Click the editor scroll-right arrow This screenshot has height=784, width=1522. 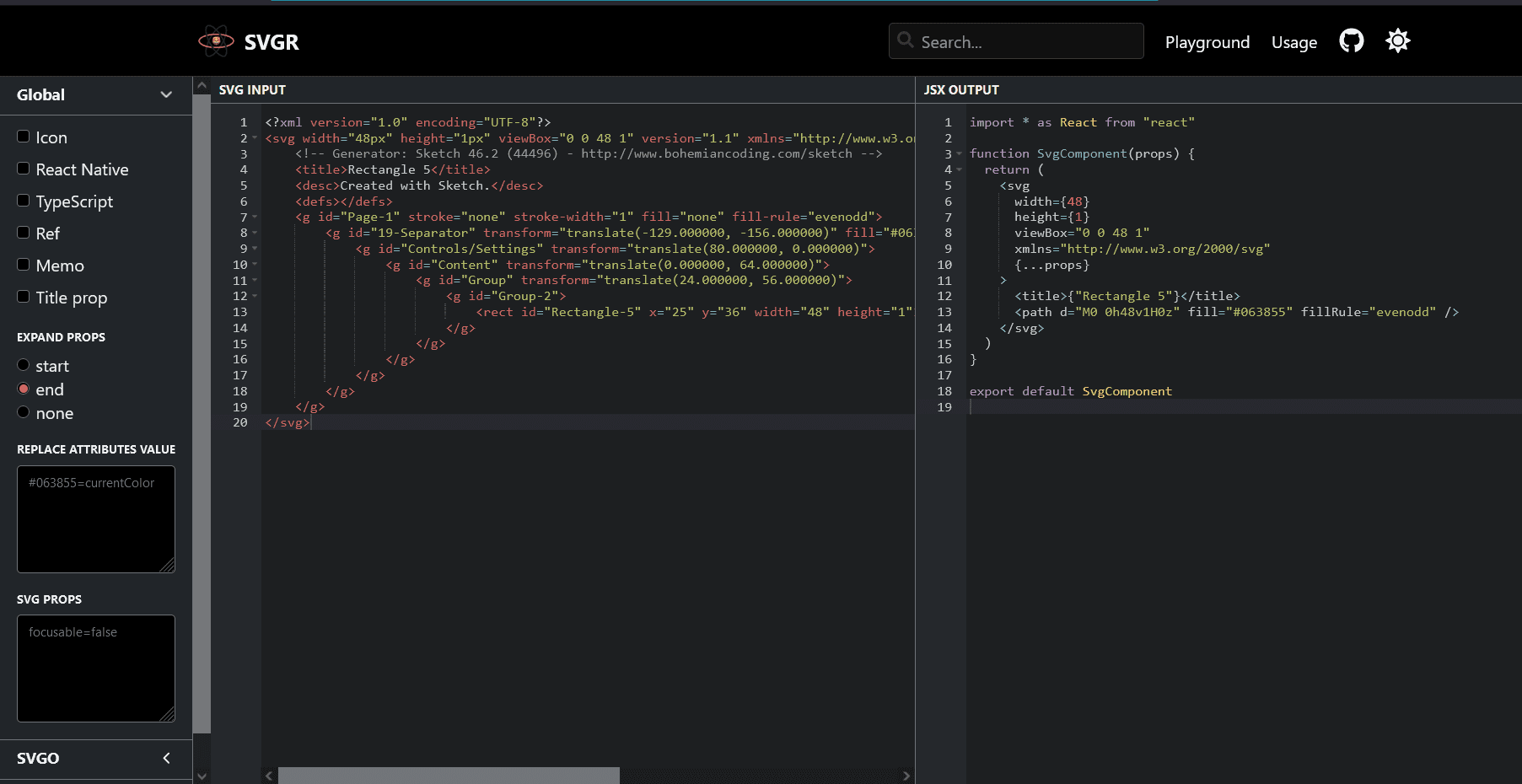906,776
